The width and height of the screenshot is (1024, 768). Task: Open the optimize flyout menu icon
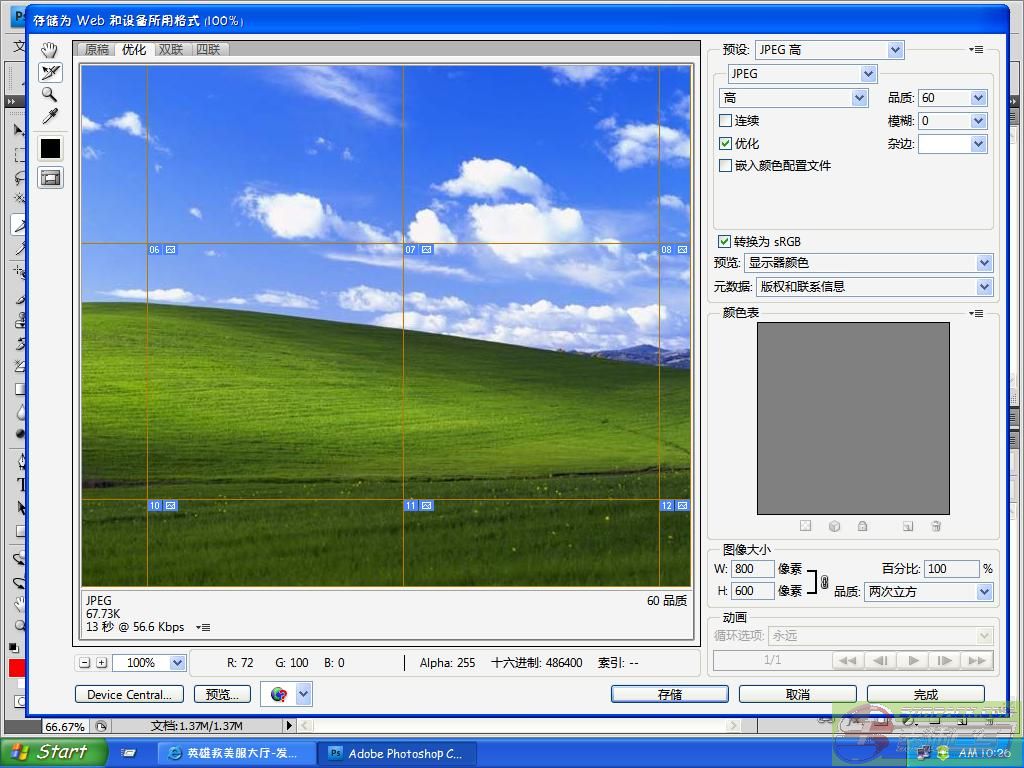pos(976,50)
